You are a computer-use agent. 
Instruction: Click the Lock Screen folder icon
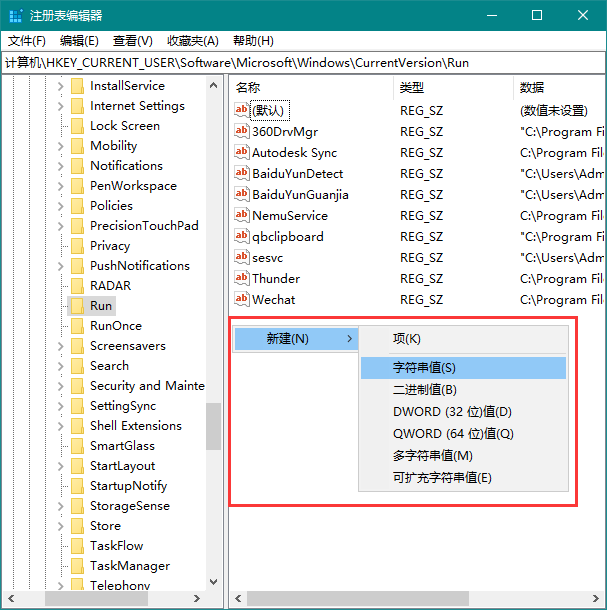click(77, 126)
